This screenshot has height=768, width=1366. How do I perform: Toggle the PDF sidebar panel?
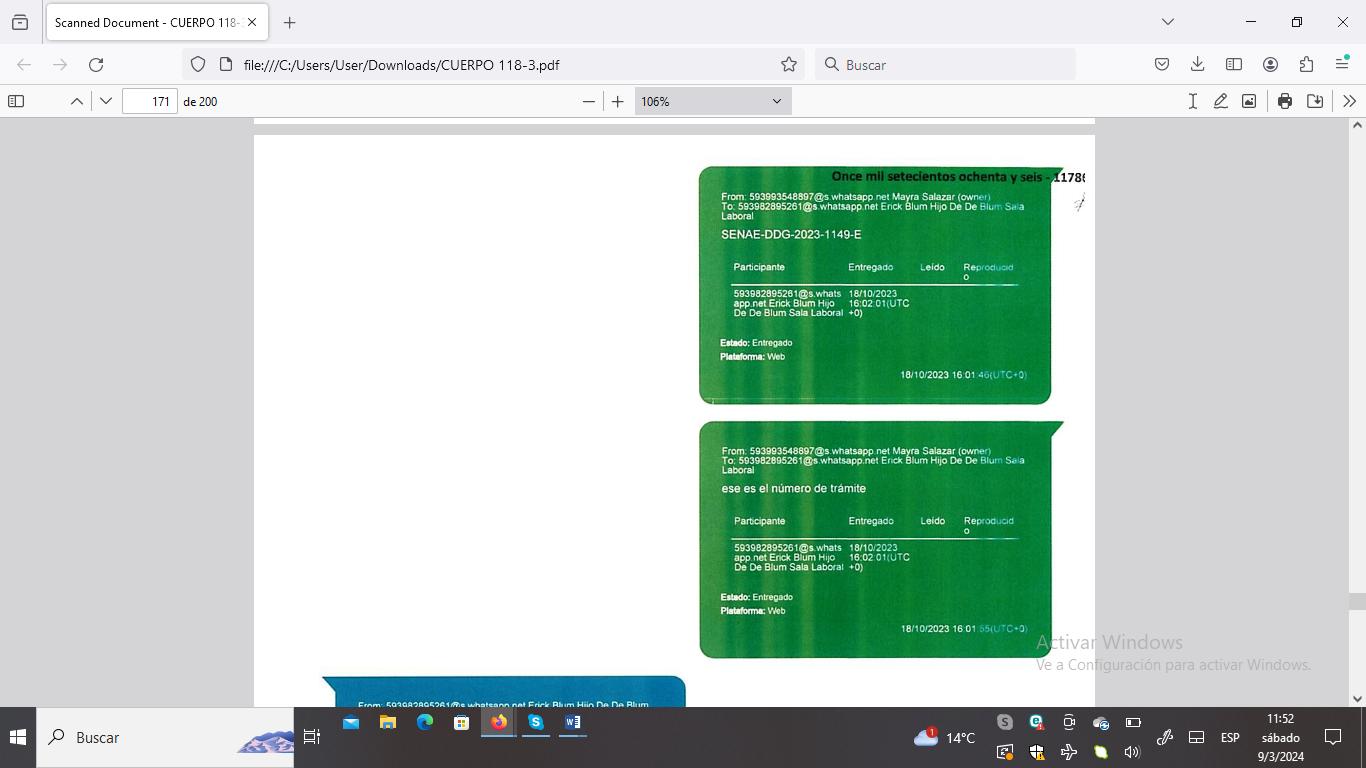[16, 101]
